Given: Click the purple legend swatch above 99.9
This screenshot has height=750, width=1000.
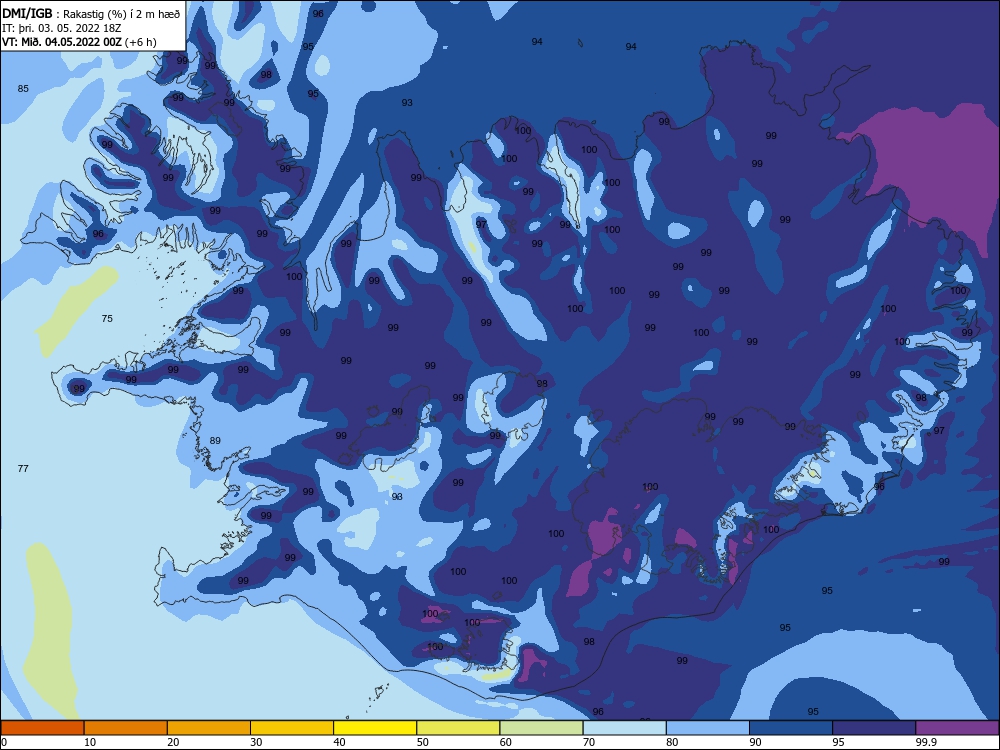Looking at the screenshot, I should point(957,728).
